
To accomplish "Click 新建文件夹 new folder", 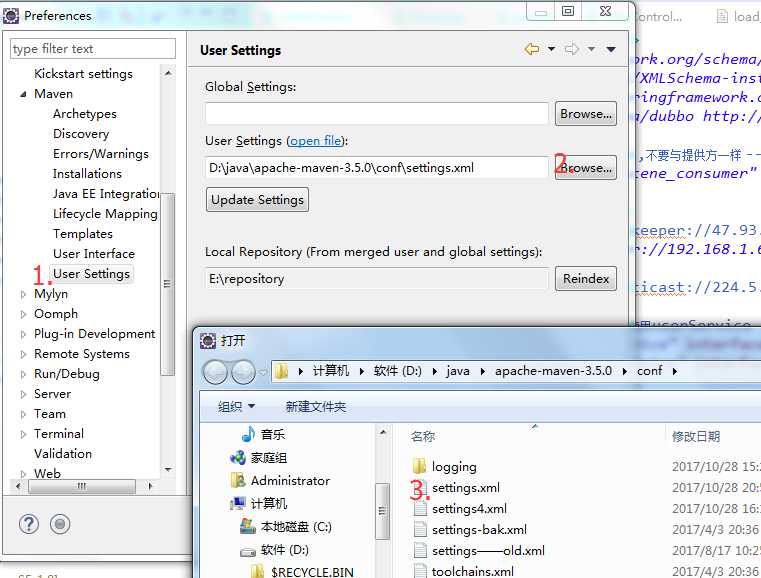I will [315, 406].
